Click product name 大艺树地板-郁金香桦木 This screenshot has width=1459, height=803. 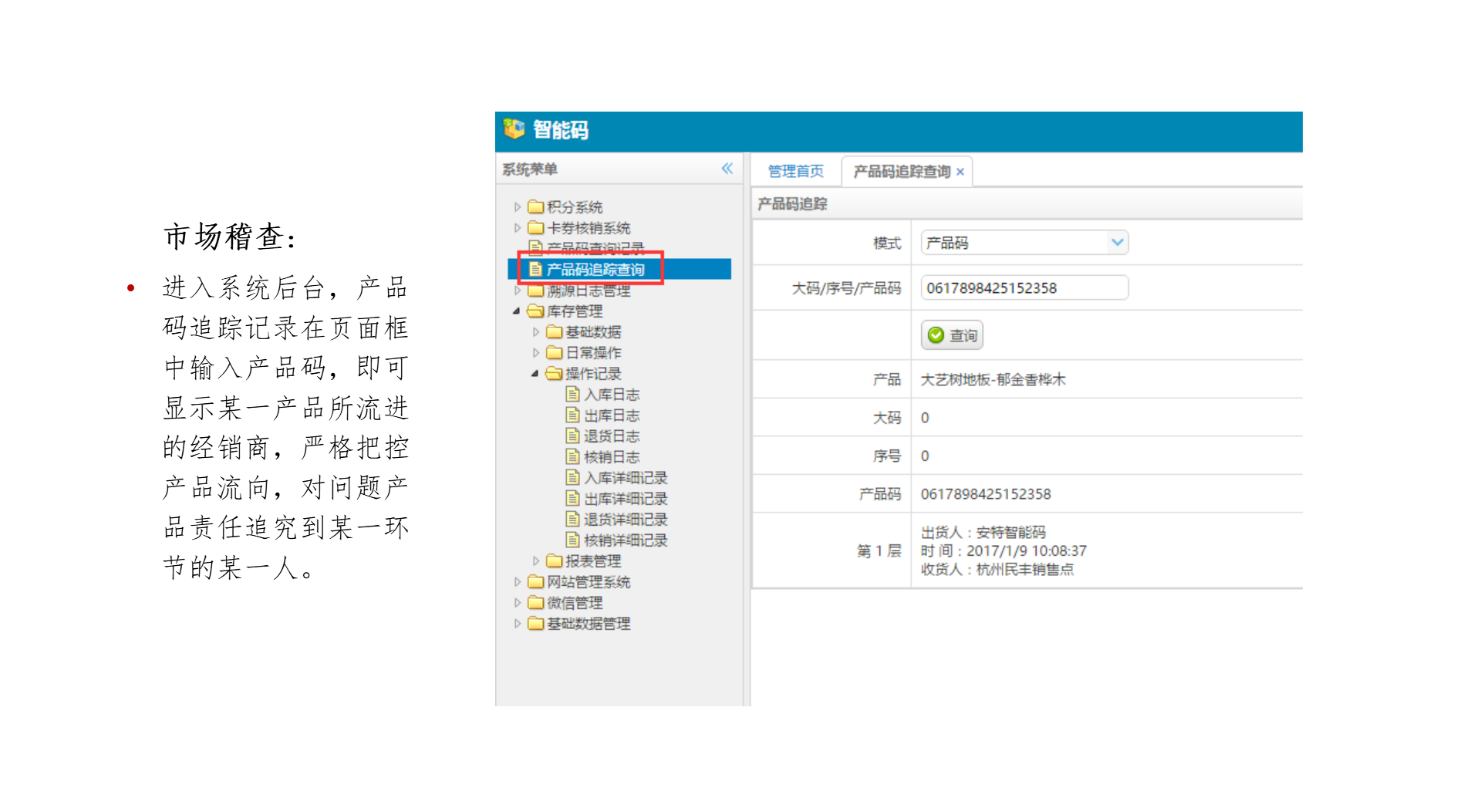[x=993, y=380]
